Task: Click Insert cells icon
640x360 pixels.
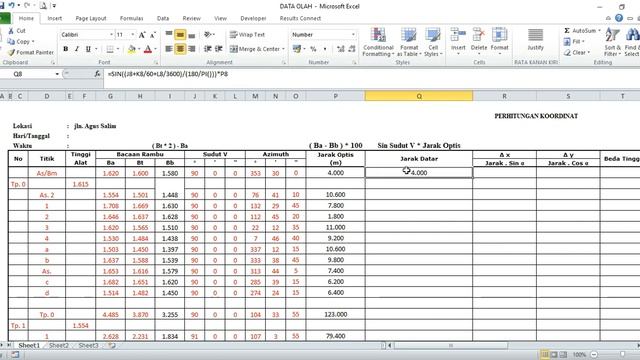Action: [x=458, y=35]
